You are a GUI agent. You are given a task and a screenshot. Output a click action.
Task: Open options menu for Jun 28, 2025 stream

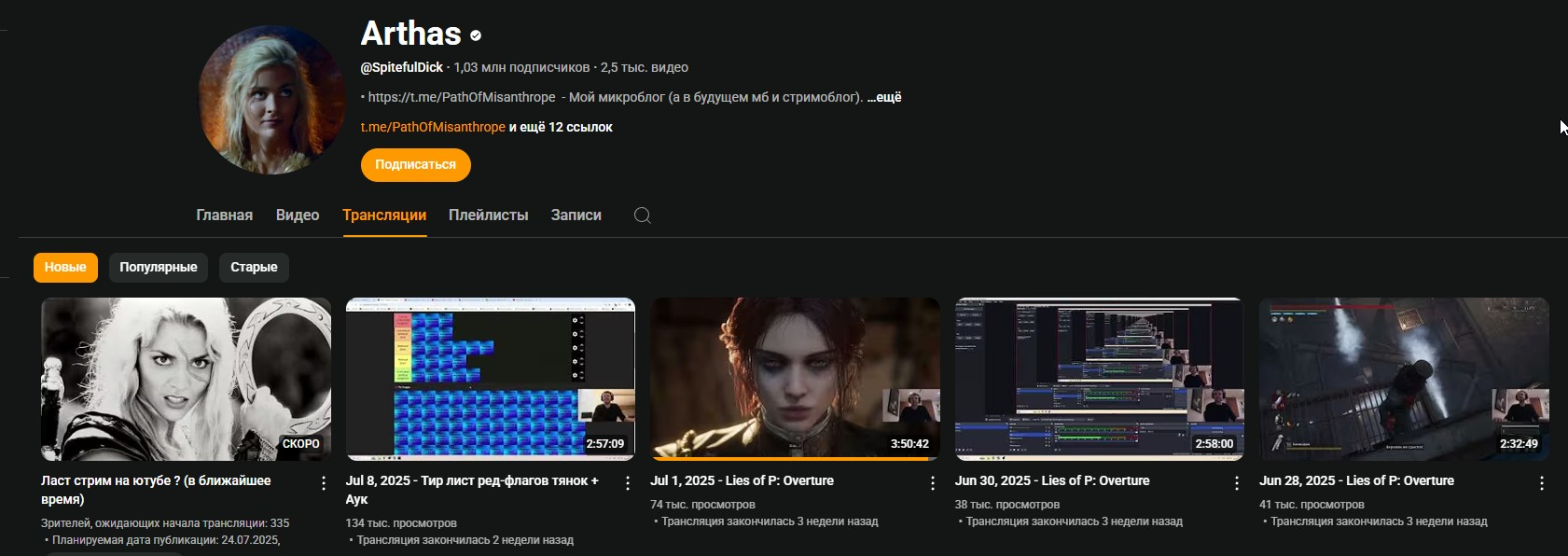tap(1542, 483)
